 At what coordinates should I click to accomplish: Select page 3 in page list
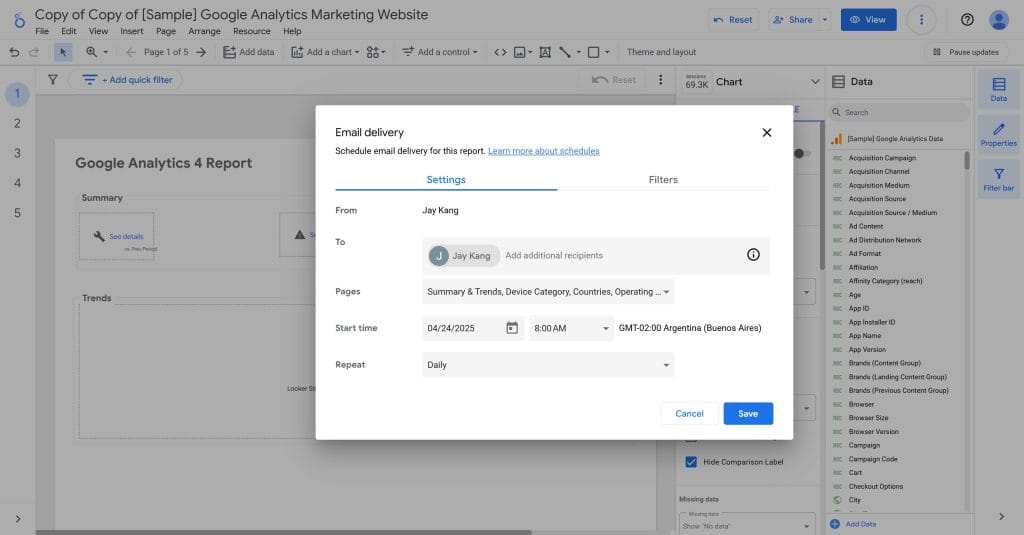pos(18,154)
